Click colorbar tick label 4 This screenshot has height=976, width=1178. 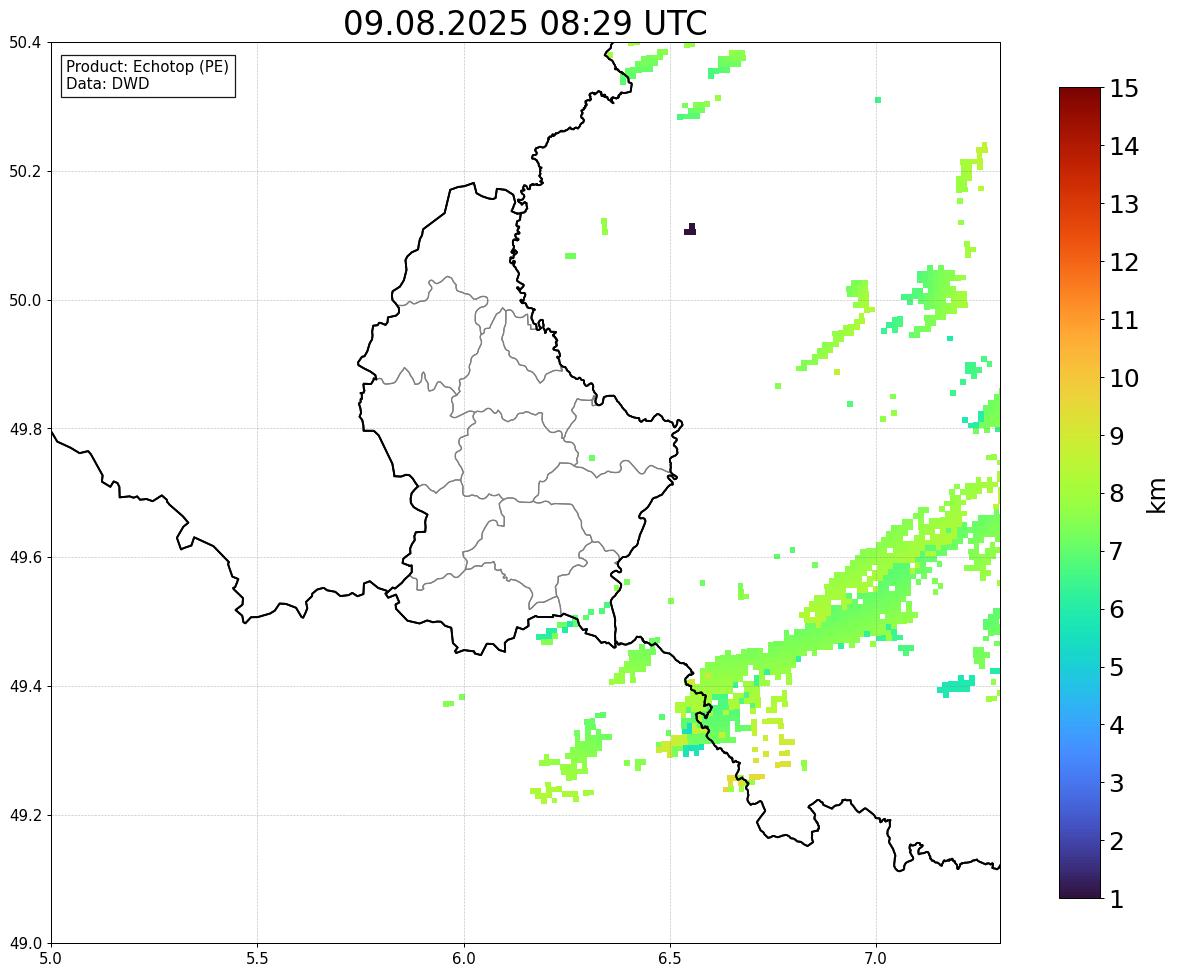click(1117, 725)
